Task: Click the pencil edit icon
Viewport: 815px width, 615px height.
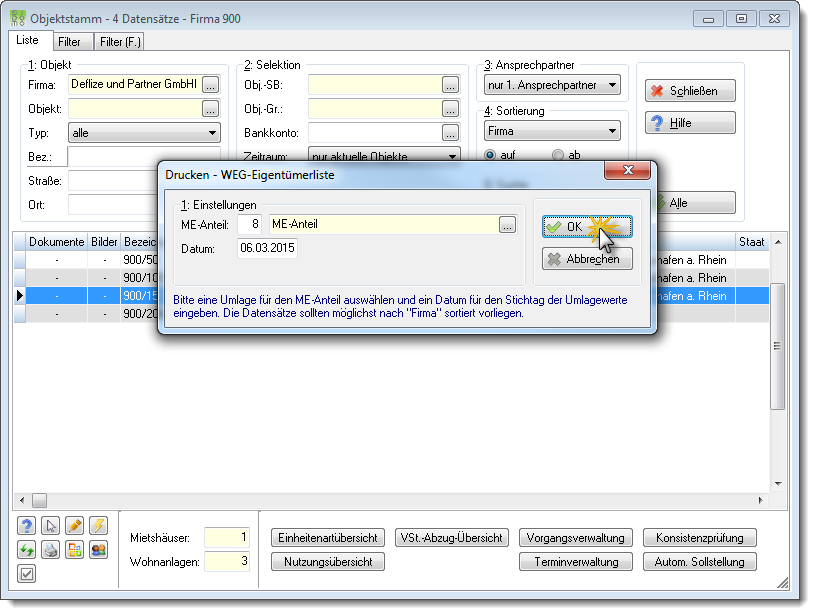Action: click(x=74, y=526)
